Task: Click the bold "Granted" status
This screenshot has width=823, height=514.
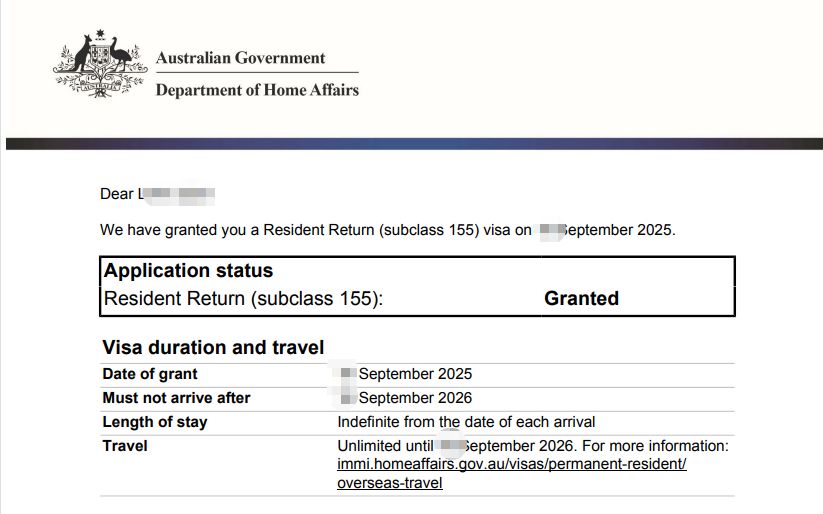Action: (x=581, y=298)
